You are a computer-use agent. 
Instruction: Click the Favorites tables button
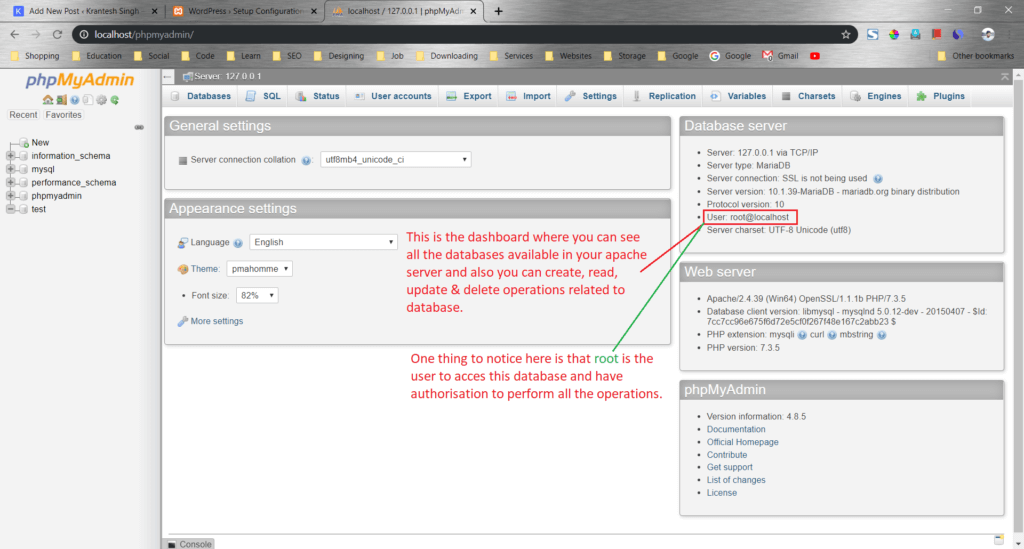coord(63,115)
